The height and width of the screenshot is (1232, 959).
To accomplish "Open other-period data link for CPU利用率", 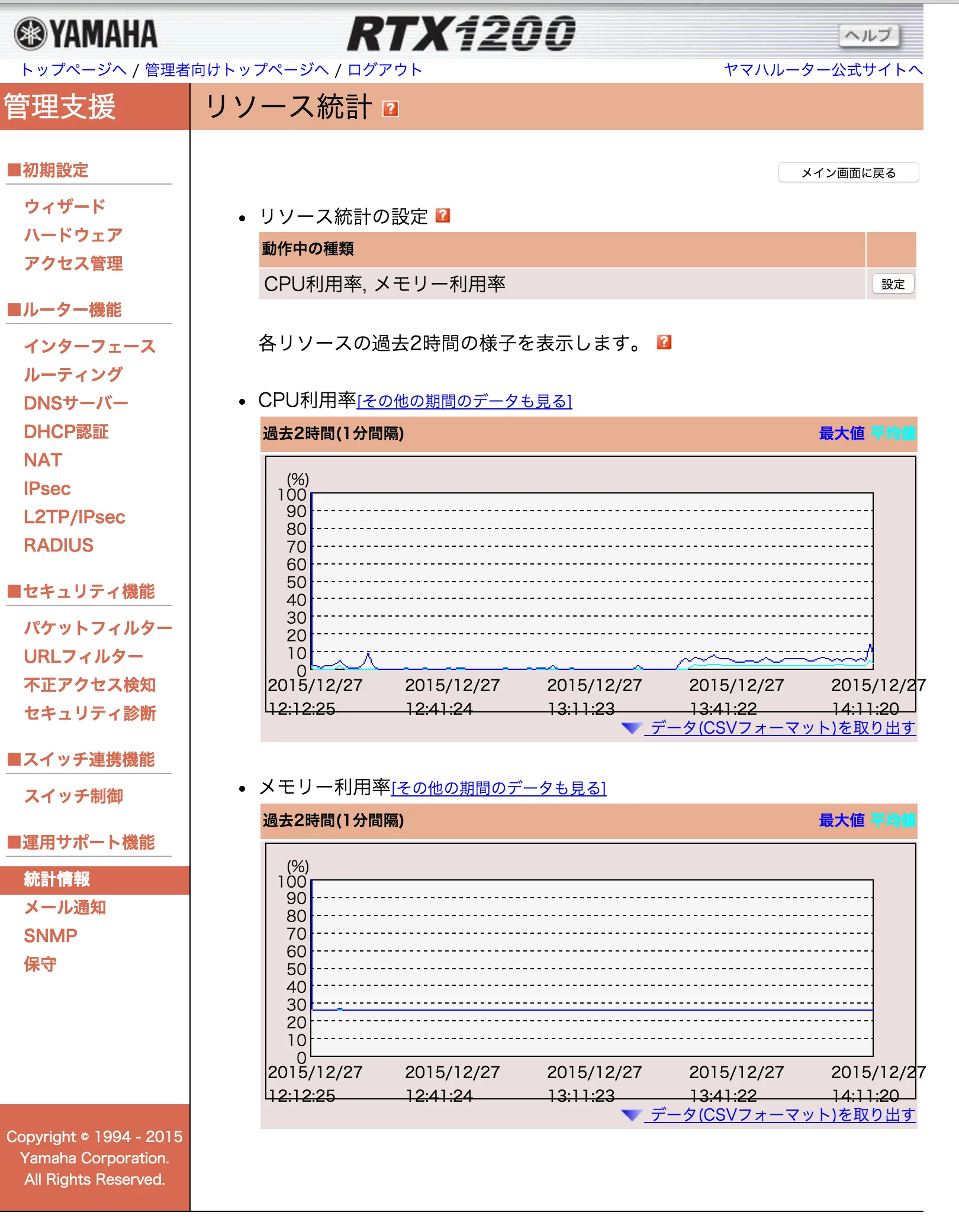I will pos(465,401).
